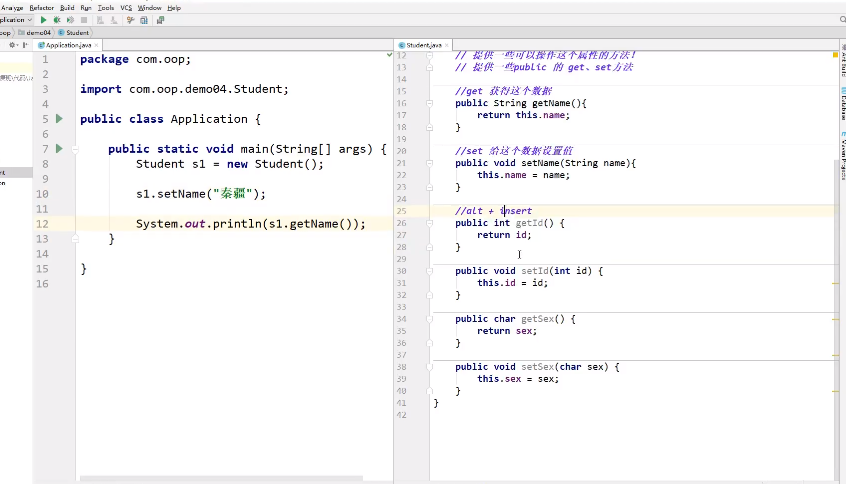Click on 's1.setName' line in Application.java
Viewport: 846px width, 484px height.
pos(201,194)
